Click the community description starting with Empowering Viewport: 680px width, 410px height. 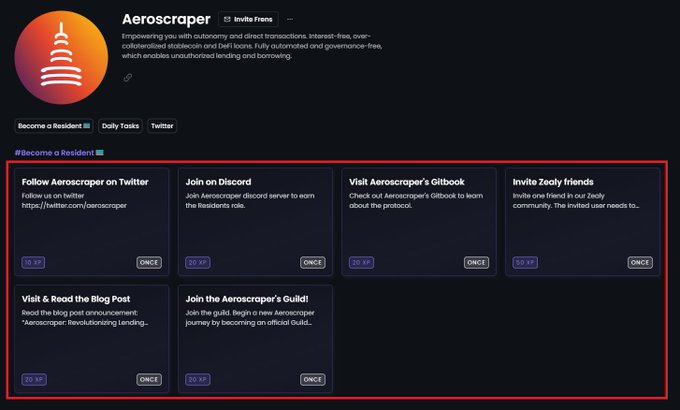[252, 46]
